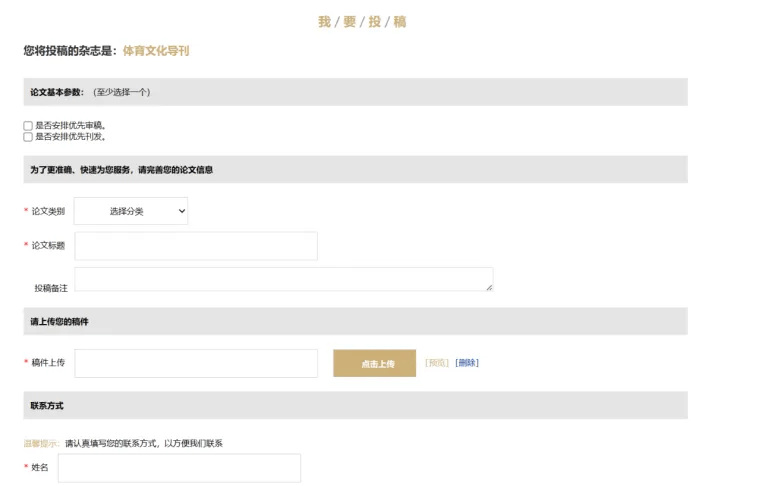The image size is (762, 486).
Task: Click the 体育文化导刊 journal name
Action: (x=156, y=50)
